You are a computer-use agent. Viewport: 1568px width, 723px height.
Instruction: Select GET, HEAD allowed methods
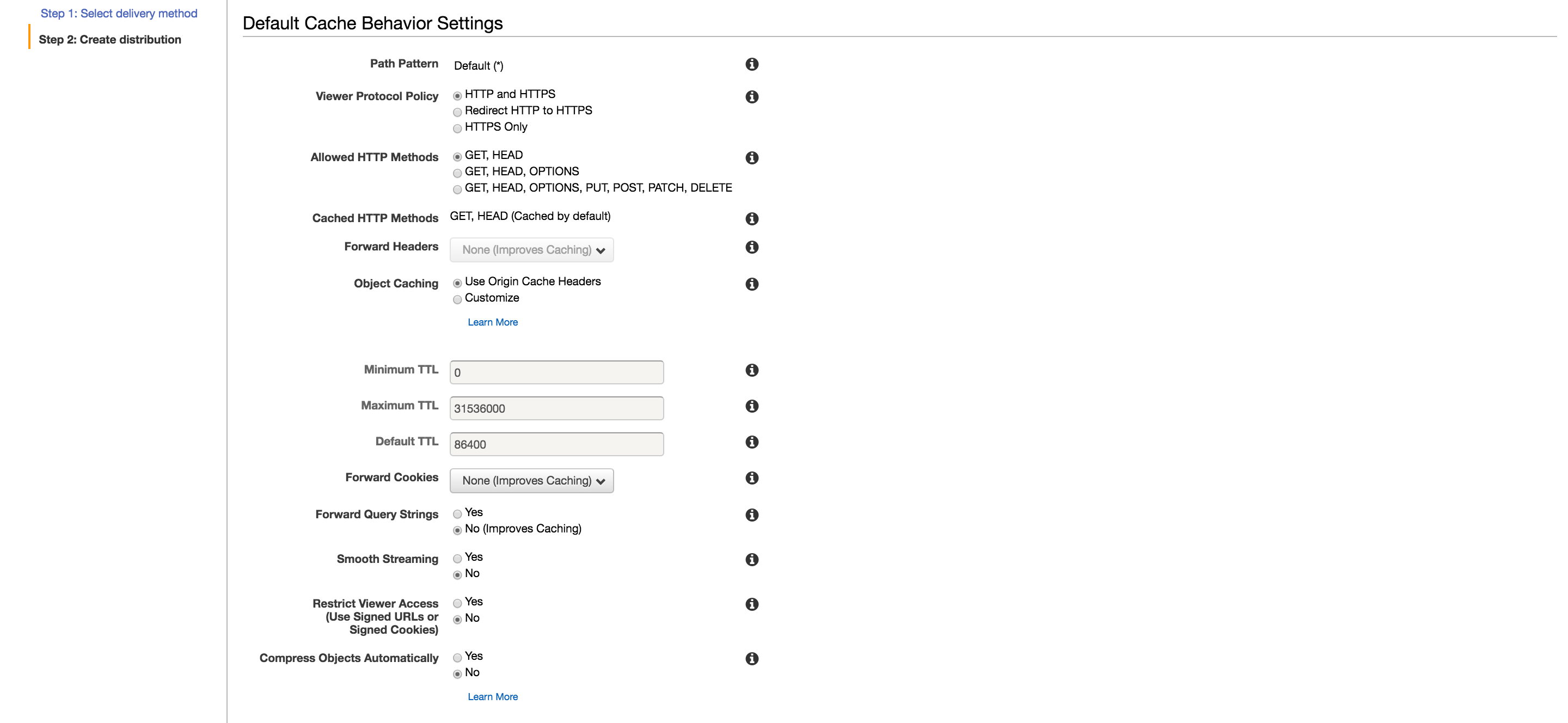point(457,157)
